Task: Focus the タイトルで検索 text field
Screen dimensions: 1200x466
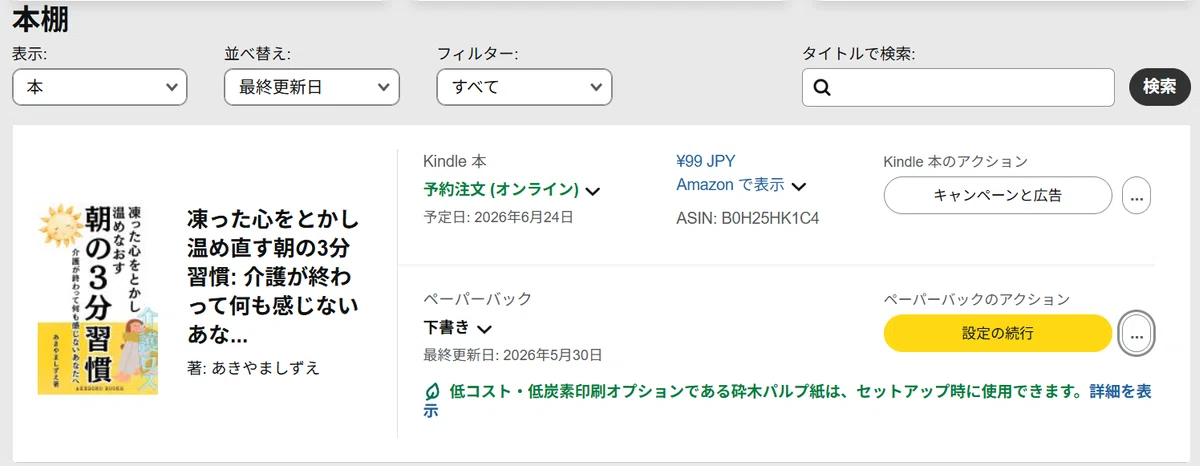Action: (958, 87)
